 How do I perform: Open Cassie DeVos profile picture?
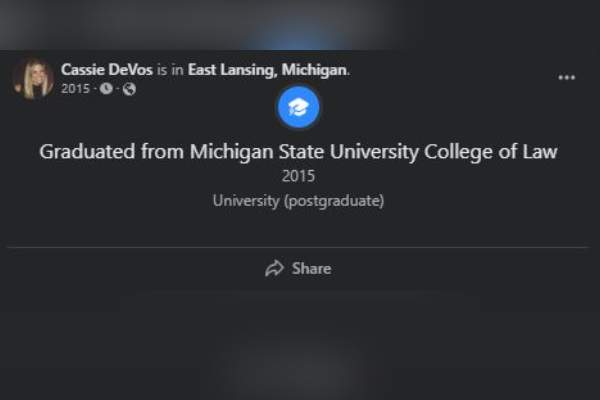(33, 78)
